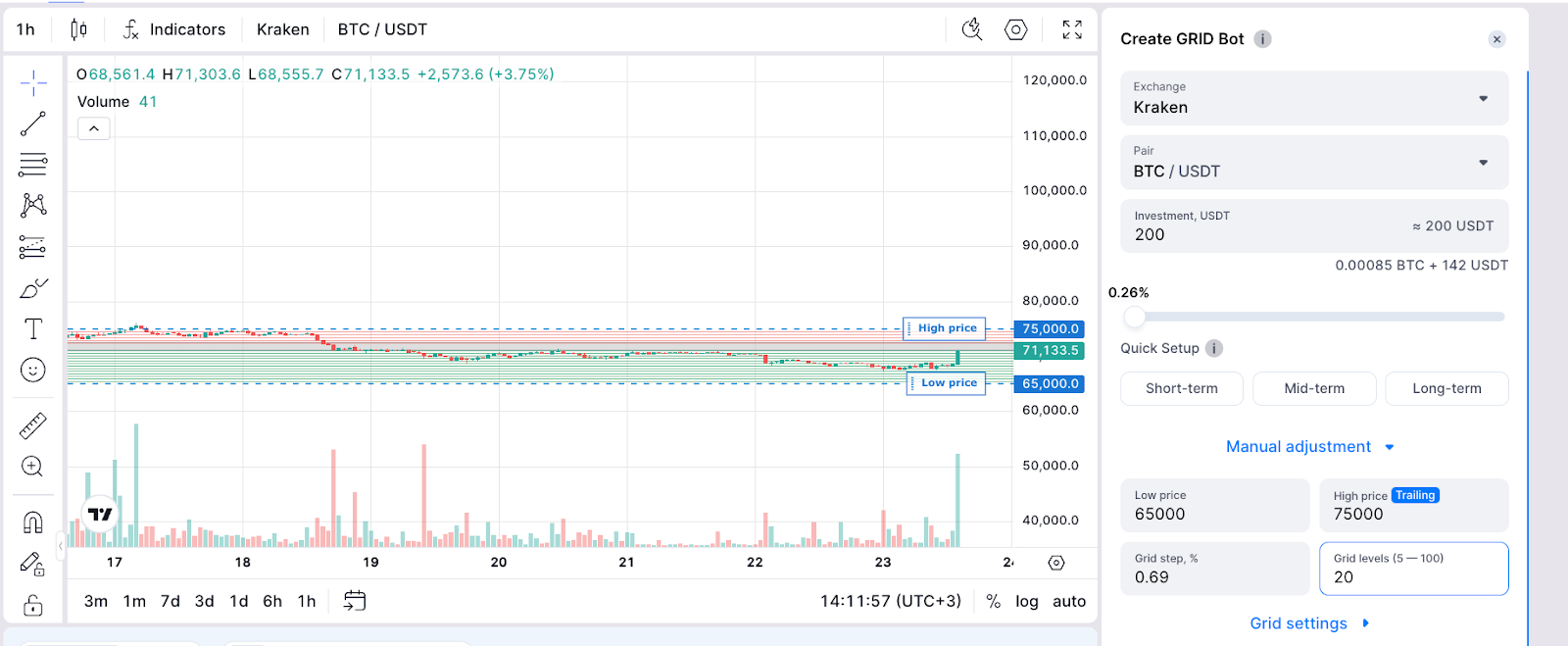Viewport: 1568px width, 646px height.
Task: Open the go-to-date calendar icon
Action: pos(355,601)
